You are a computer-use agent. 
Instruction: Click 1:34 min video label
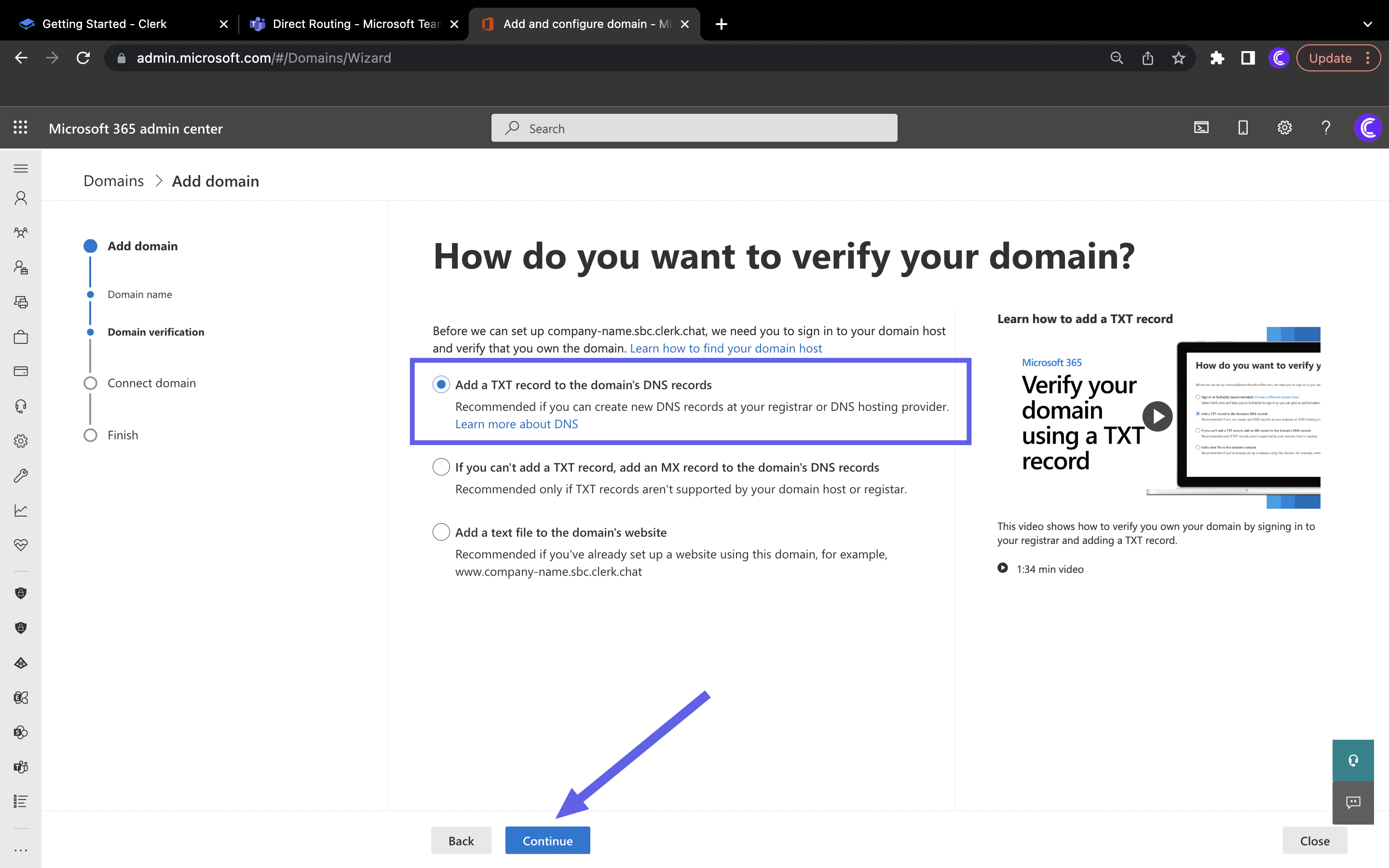[1050, 569]
